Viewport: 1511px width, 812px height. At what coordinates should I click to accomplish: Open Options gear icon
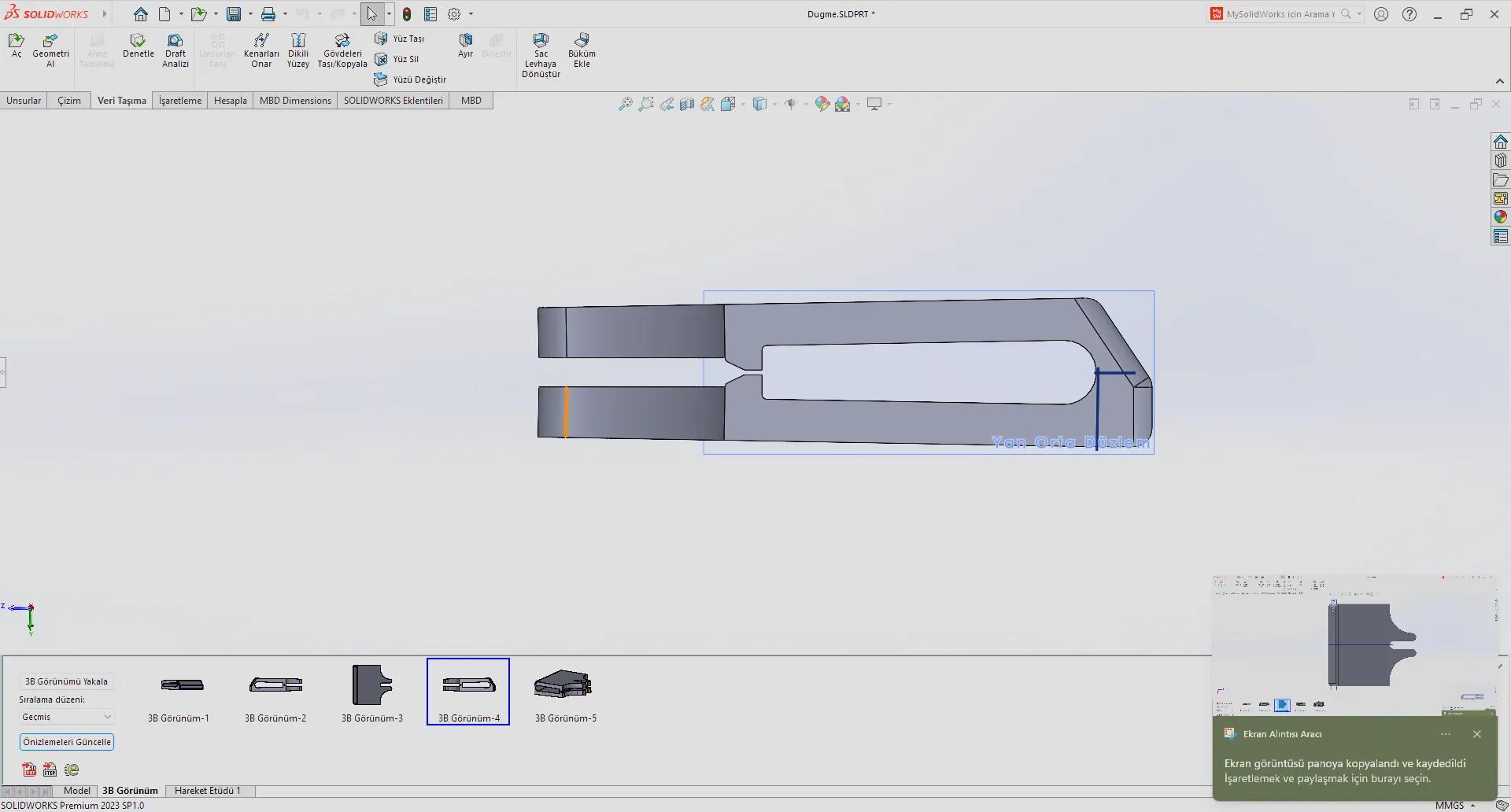click(454, 14)
